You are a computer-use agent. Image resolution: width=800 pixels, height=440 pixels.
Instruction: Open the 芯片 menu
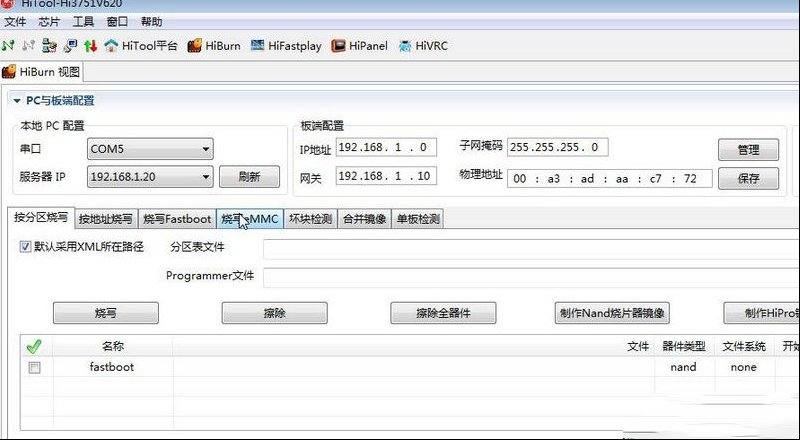click(49, 22)
